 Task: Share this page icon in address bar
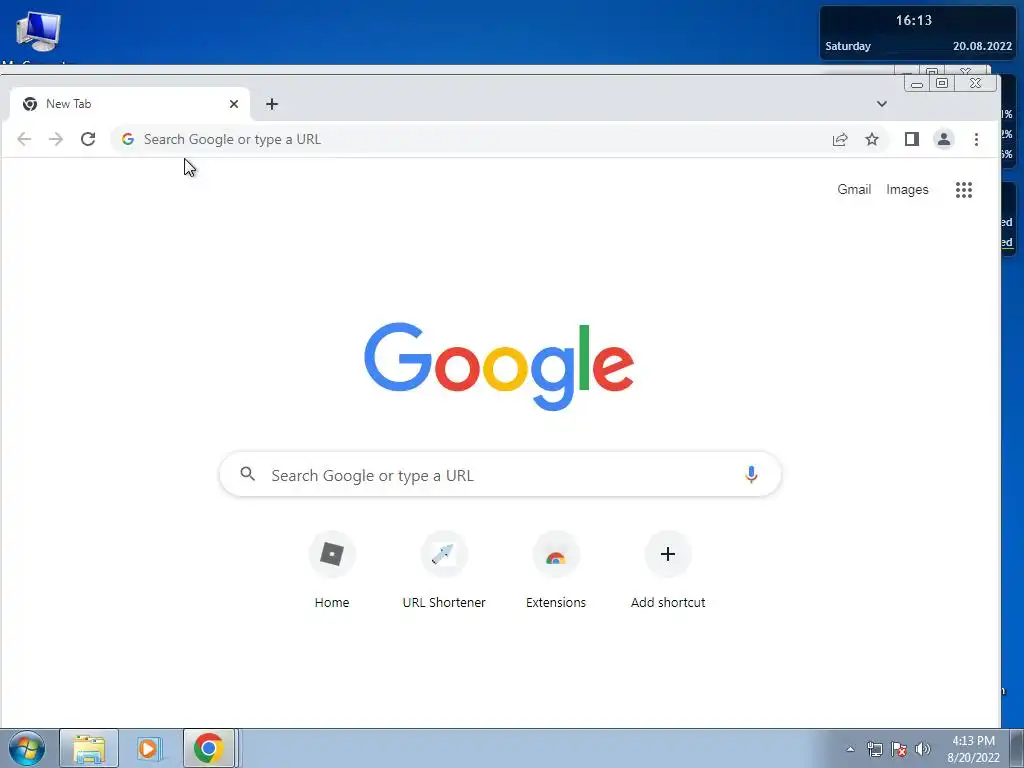[840, 139]
